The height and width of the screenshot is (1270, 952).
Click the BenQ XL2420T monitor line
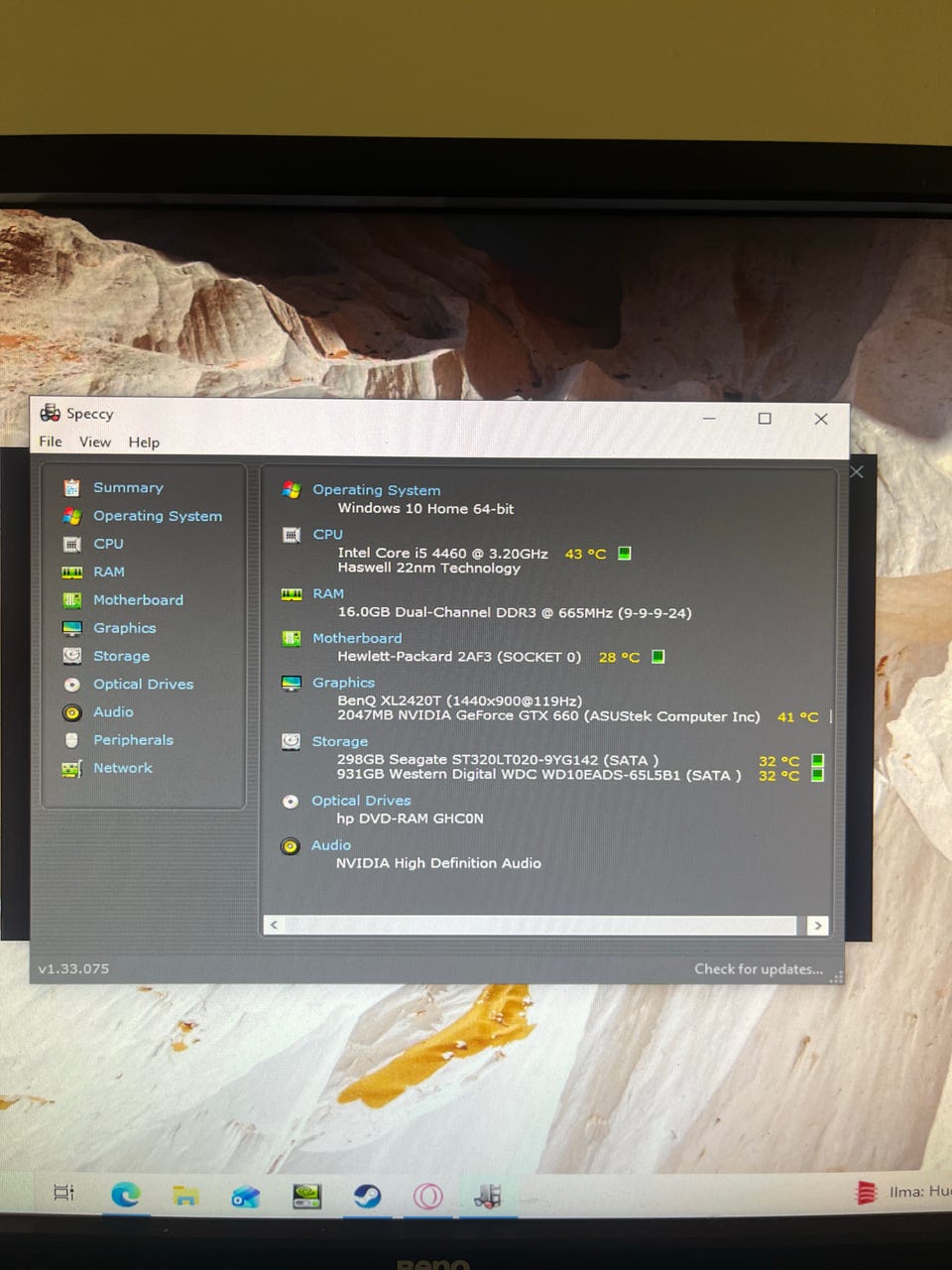coord(459,700)
